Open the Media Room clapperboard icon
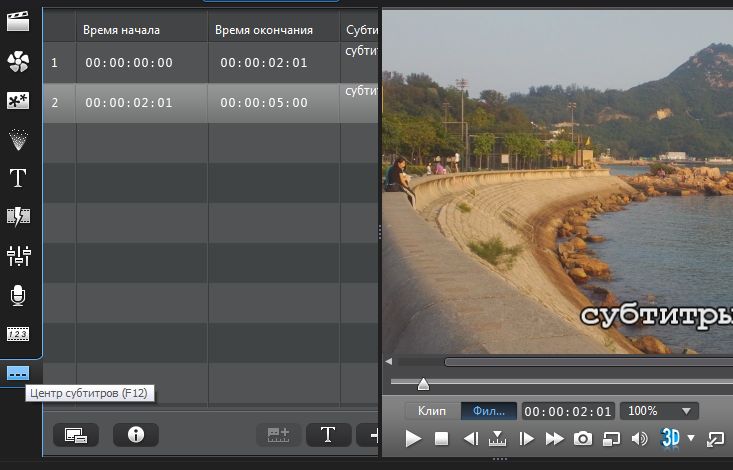 pos(18,20)
